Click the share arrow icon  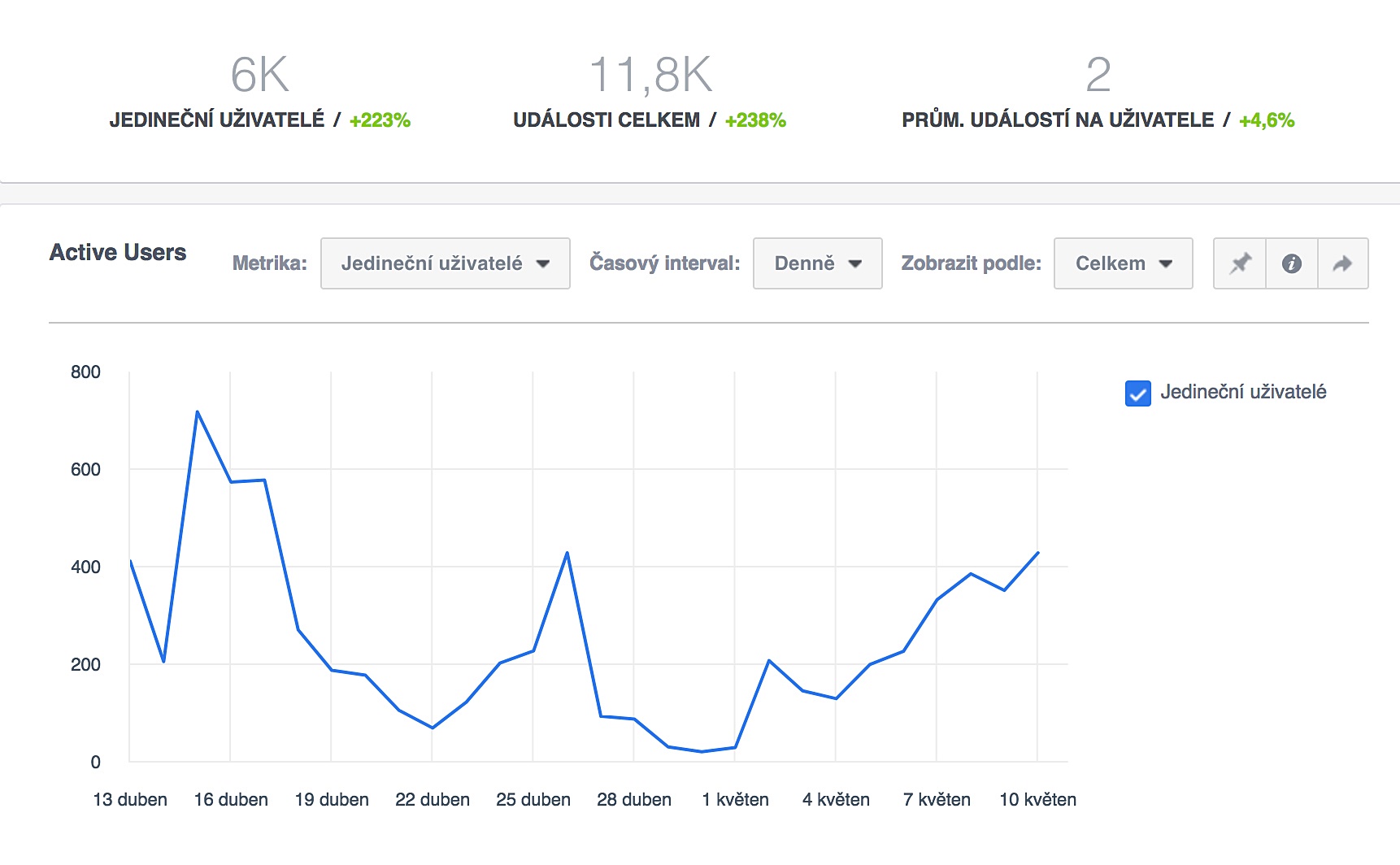point(1342,263)
